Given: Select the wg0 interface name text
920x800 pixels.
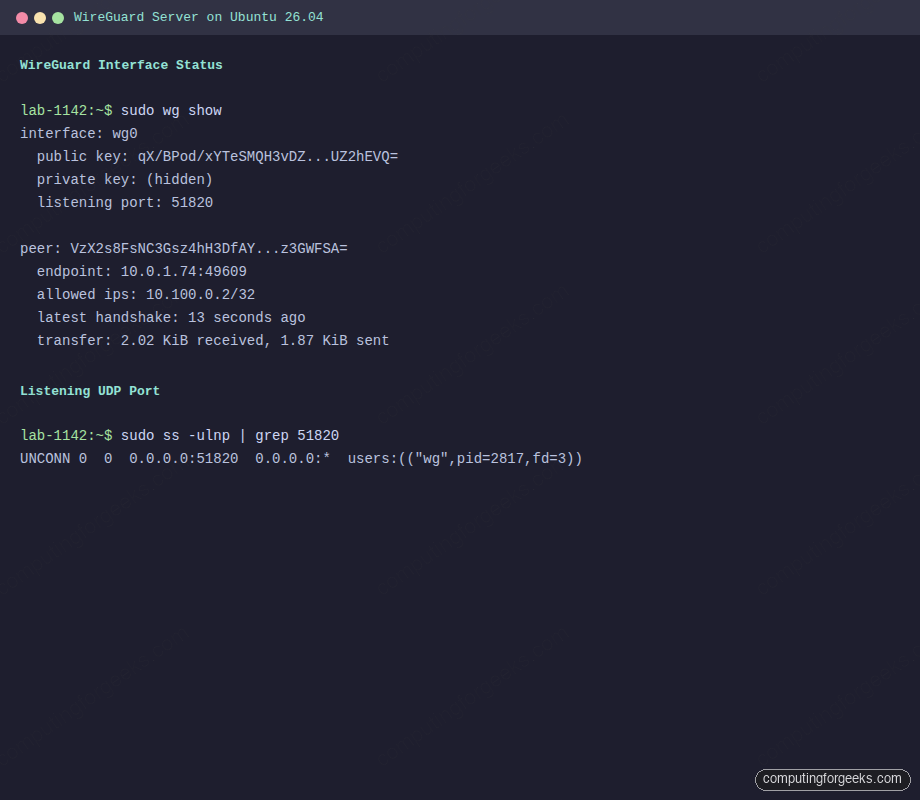Looking at the screenshot, I should (125, 133).
